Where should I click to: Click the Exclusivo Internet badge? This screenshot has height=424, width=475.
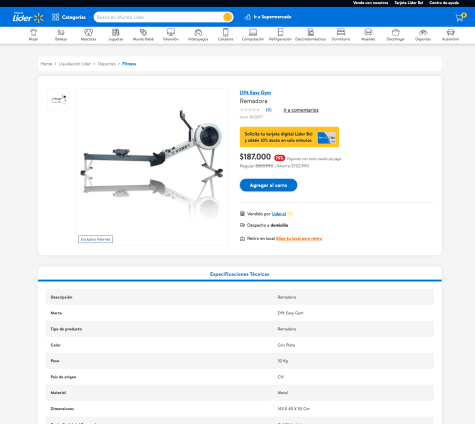96,239
